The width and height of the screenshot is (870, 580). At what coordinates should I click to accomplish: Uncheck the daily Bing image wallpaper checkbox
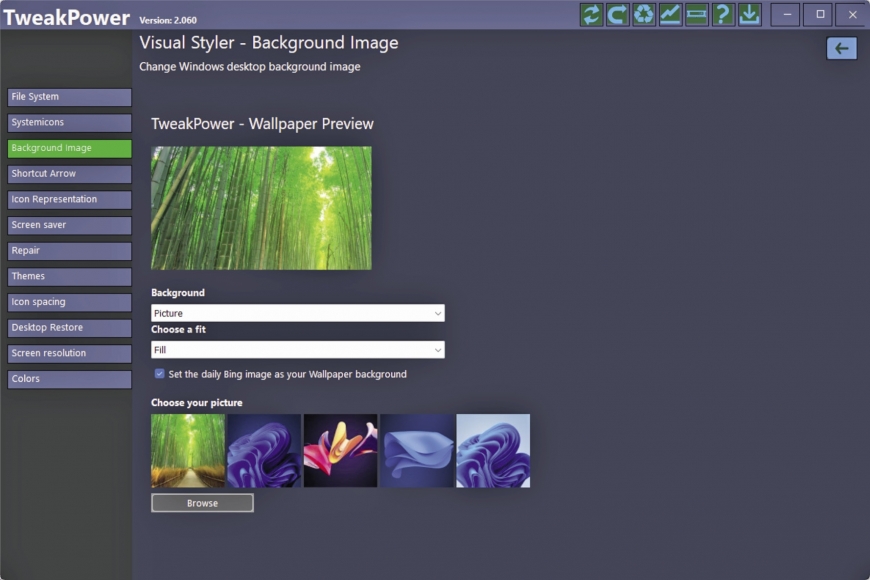coord(160,374)
